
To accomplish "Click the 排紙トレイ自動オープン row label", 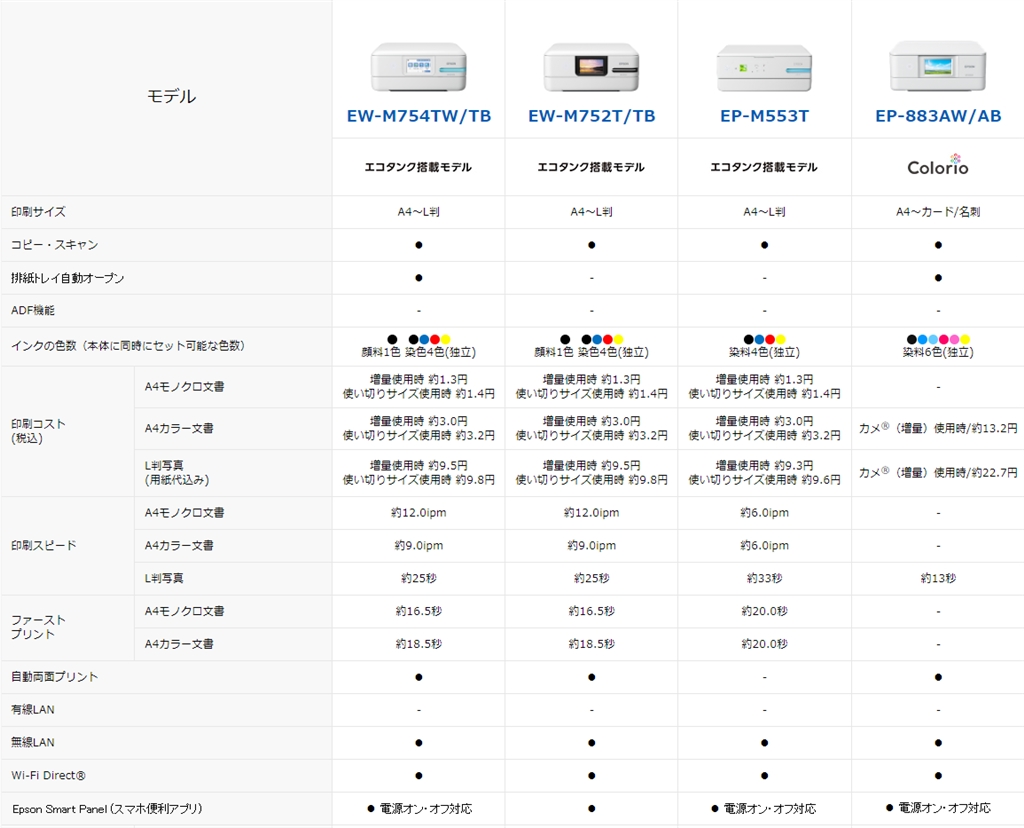I will pyautogui.click(x=67, y=278).
